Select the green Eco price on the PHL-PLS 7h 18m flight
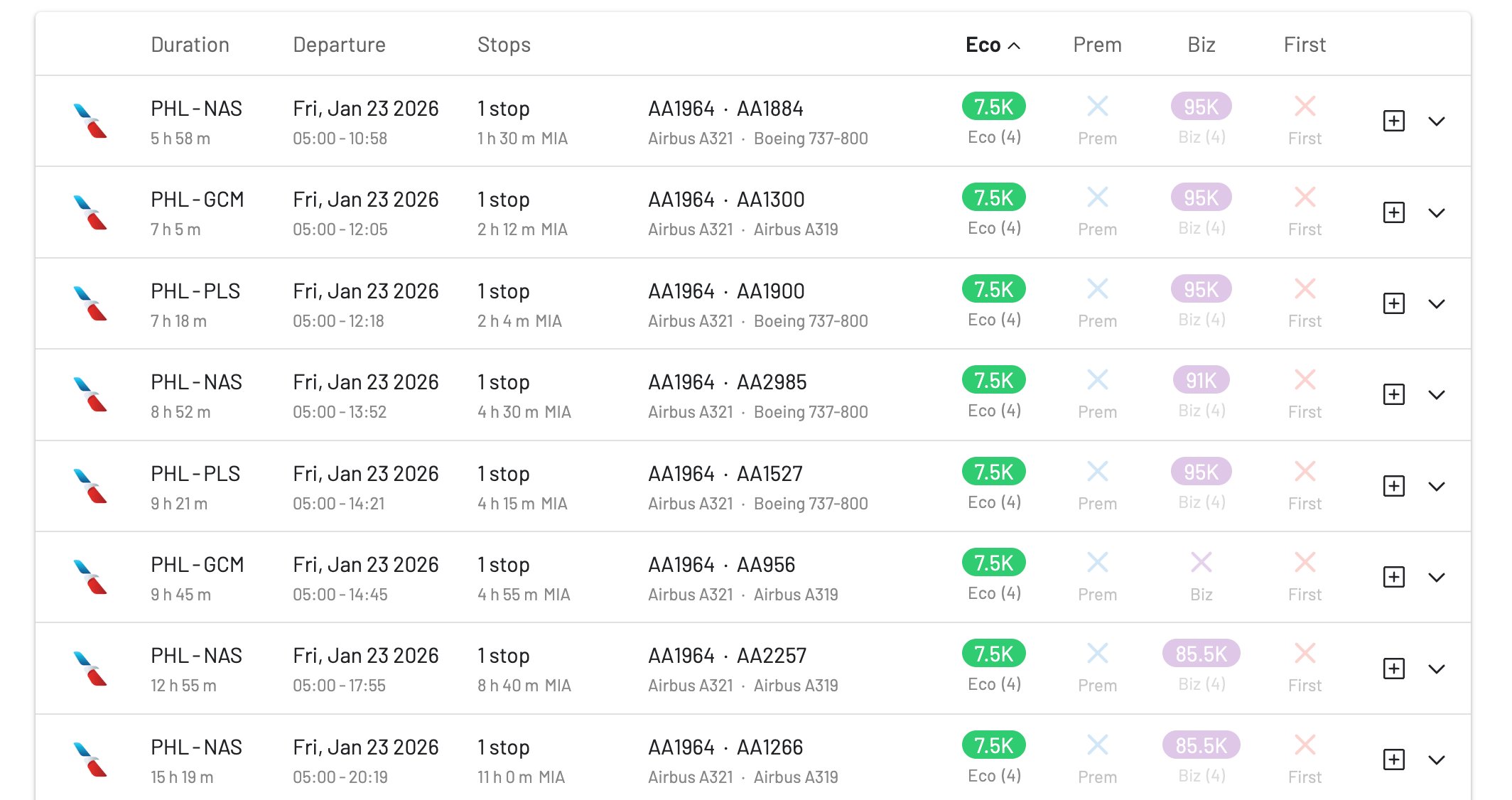This screenshot has height=800, width=1512. 993,288
